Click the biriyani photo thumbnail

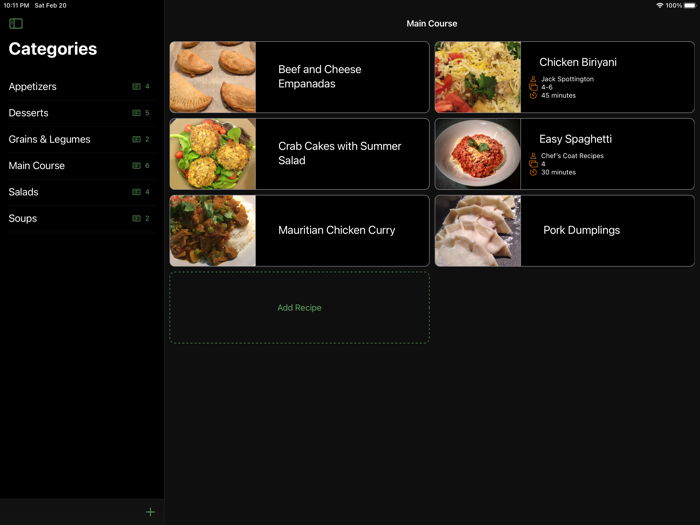pyautogui.click(x=478, y=77)
